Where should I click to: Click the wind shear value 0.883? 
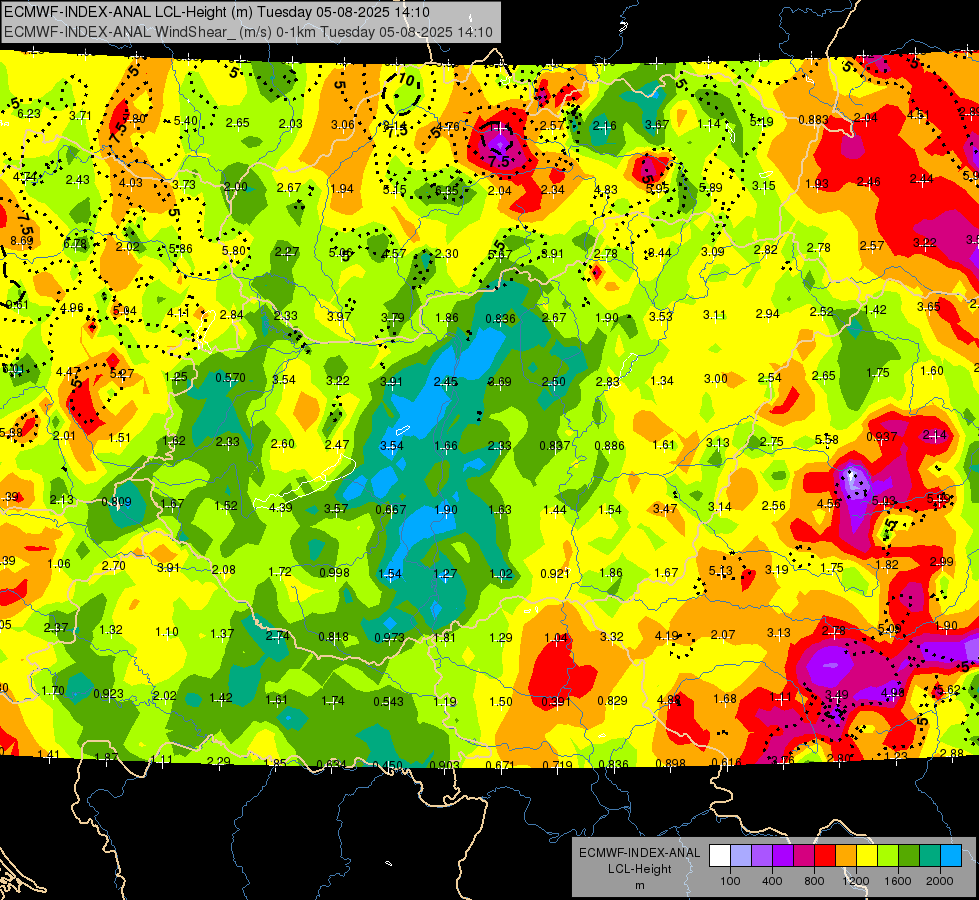(814, 119)
